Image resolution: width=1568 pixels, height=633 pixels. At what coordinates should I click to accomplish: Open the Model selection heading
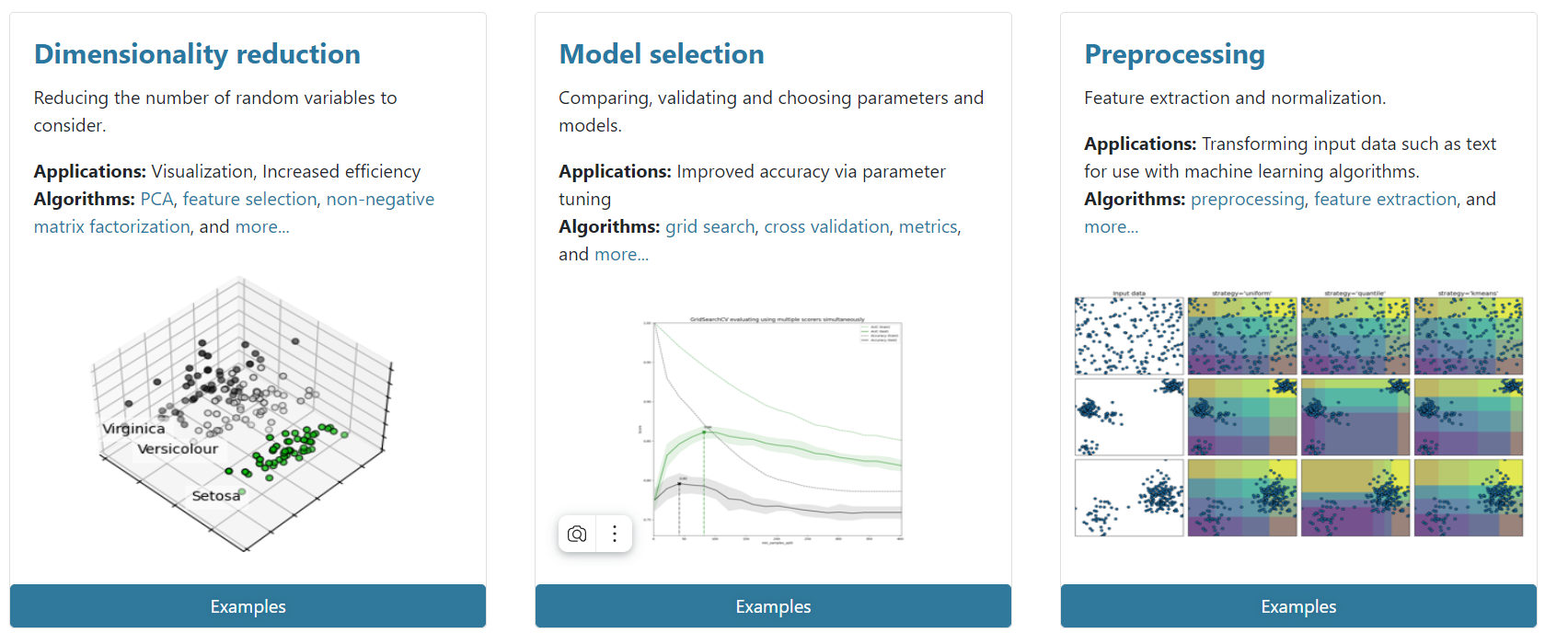click(x=662, y=54)
